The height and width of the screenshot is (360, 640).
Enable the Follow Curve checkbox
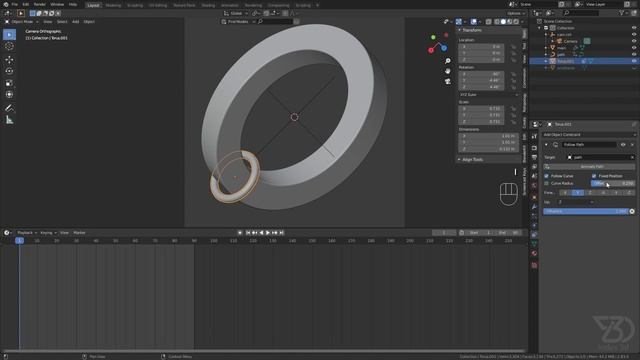click(547, 176)
